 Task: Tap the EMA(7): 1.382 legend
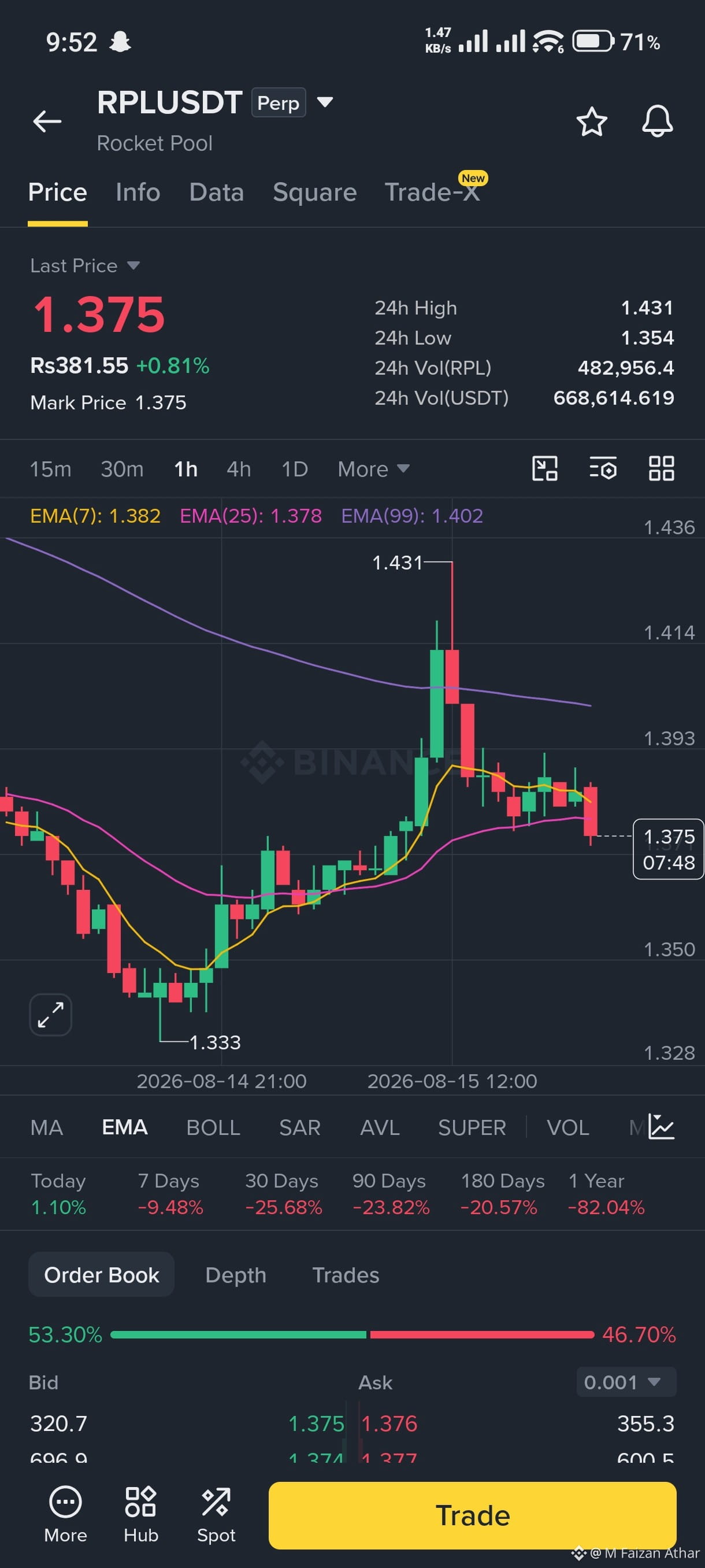(x=95, y=516)
